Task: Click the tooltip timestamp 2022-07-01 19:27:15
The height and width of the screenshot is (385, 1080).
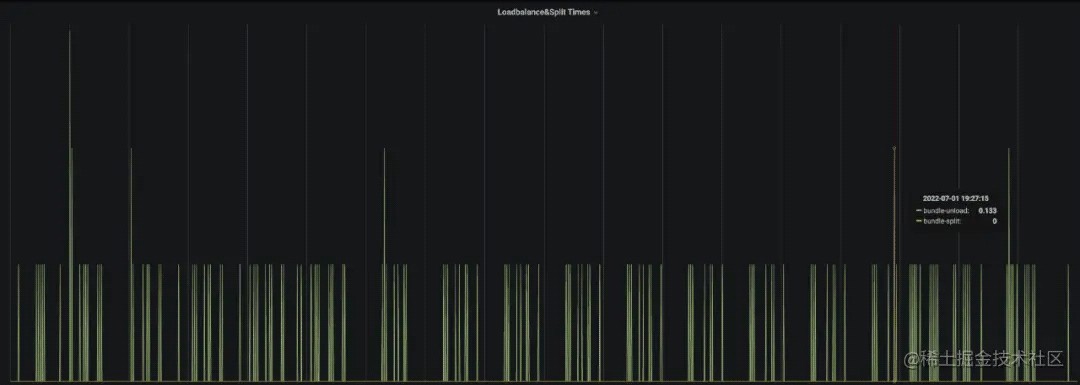Action: [x=955, y=198]
